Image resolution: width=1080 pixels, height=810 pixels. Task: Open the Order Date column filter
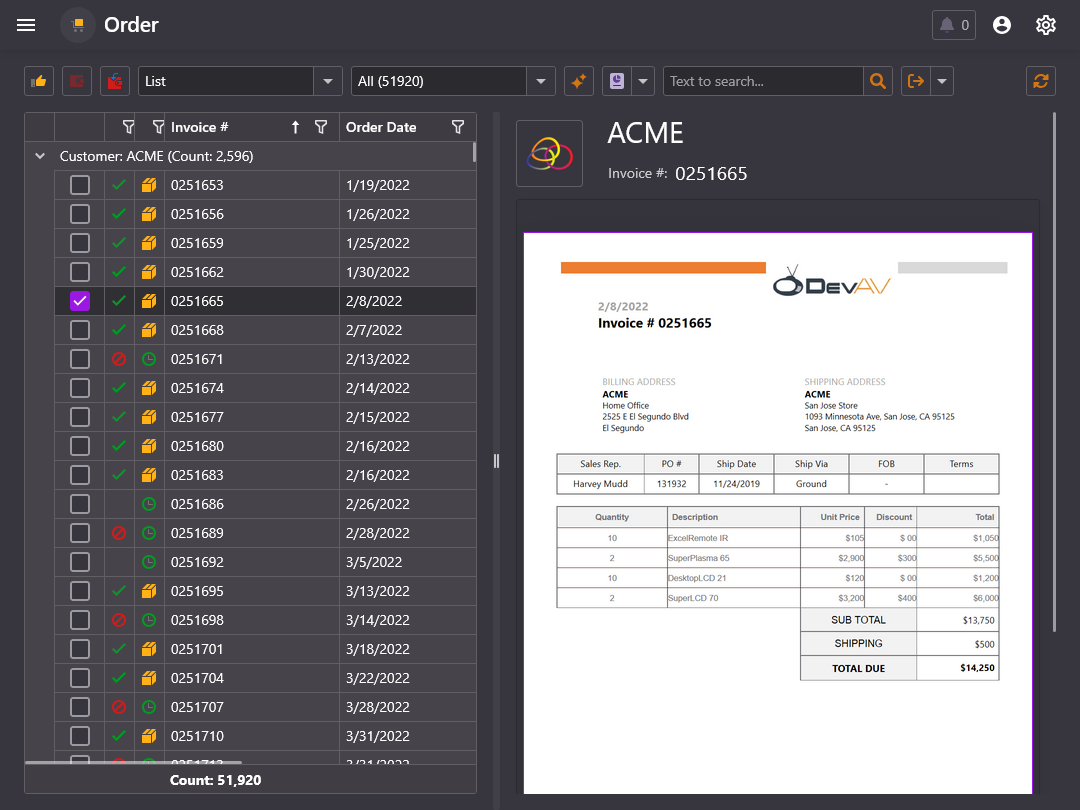click(x=458, y=127)
